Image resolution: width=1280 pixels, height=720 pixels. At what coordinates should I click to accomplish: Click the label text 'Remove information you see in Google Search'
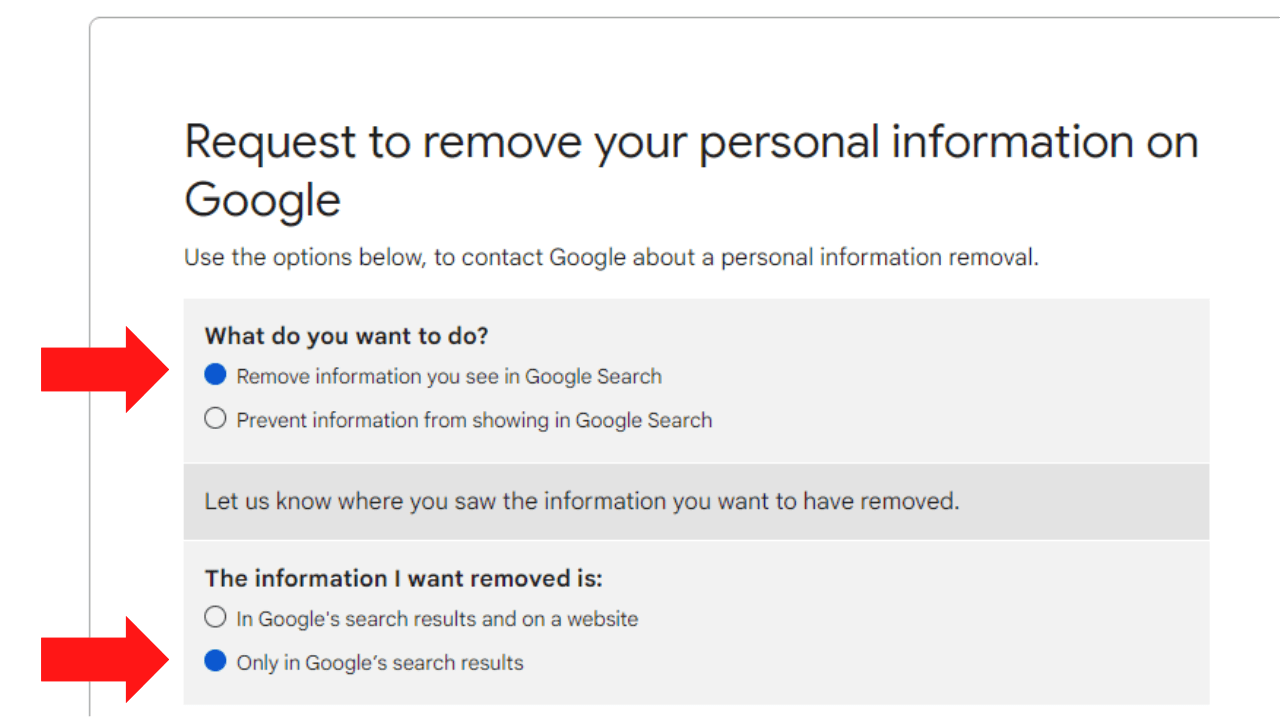click(x=449, y=377)
